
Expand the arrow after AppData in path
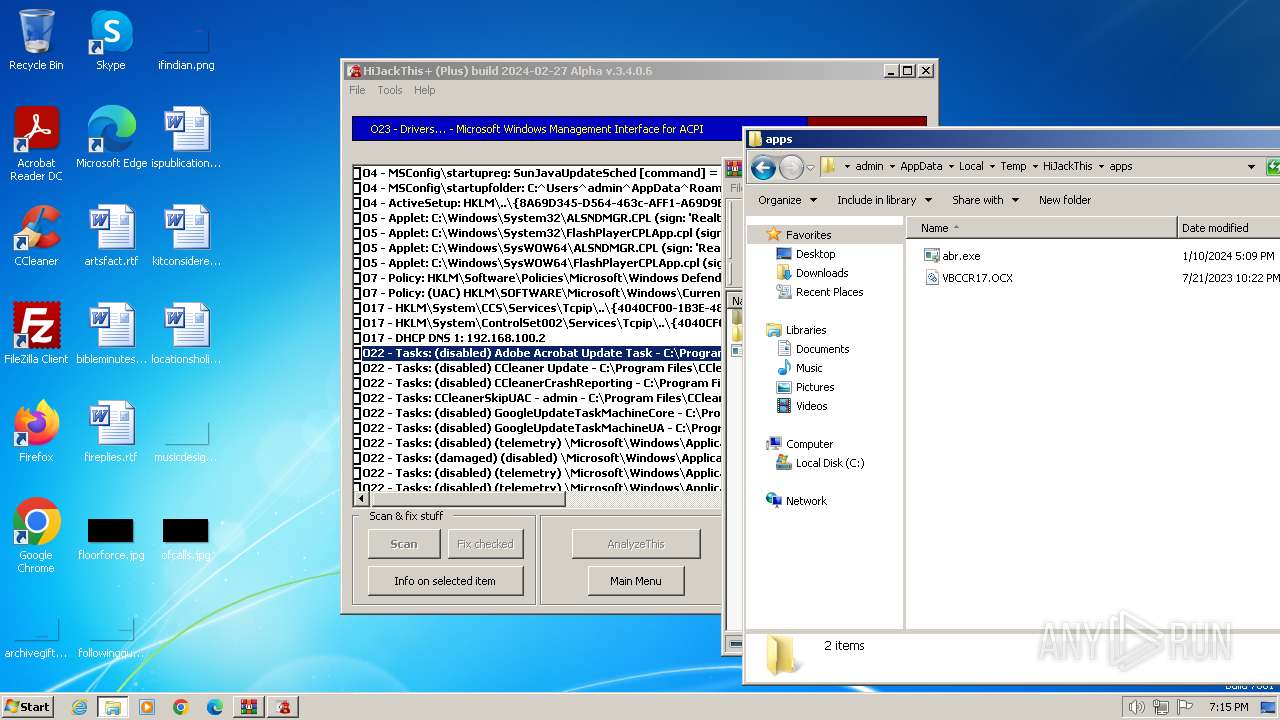tap(949, 167)
